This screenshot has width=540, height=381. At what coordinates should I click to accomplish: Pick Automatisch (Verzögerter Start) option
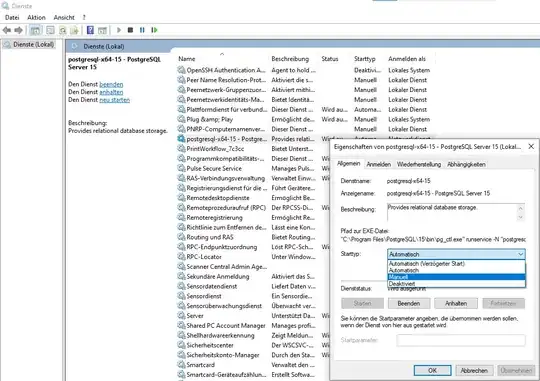pos(456,264)
